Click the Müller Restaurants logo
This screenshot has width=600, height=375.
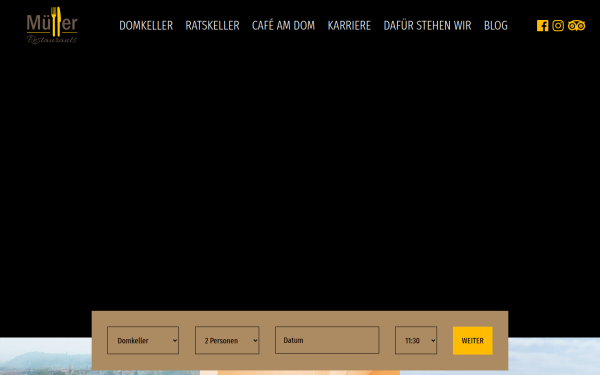tap(52, 25)
